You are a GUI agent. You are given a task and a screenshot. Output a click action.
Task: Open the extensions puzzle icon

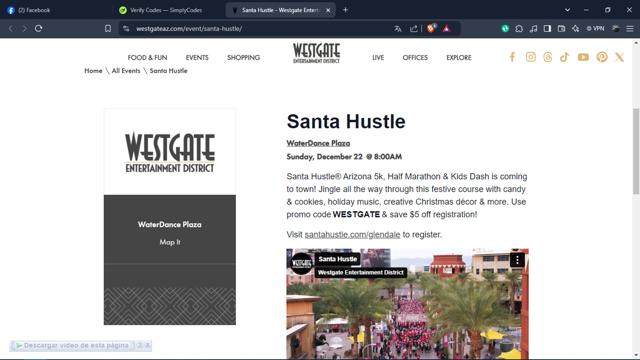tap(519, 29)
